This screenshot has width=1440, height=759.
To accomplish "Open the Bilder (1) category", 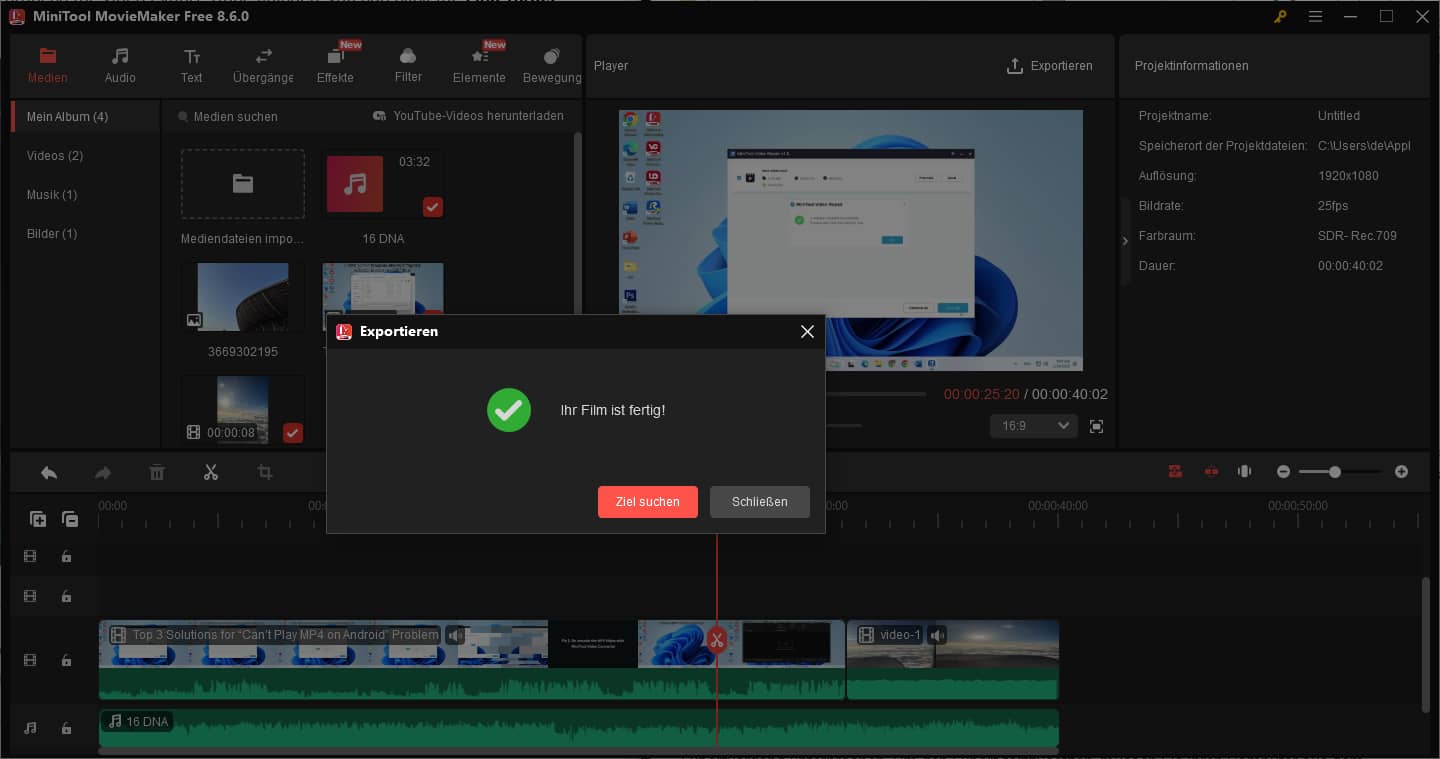I will [50, 233].
